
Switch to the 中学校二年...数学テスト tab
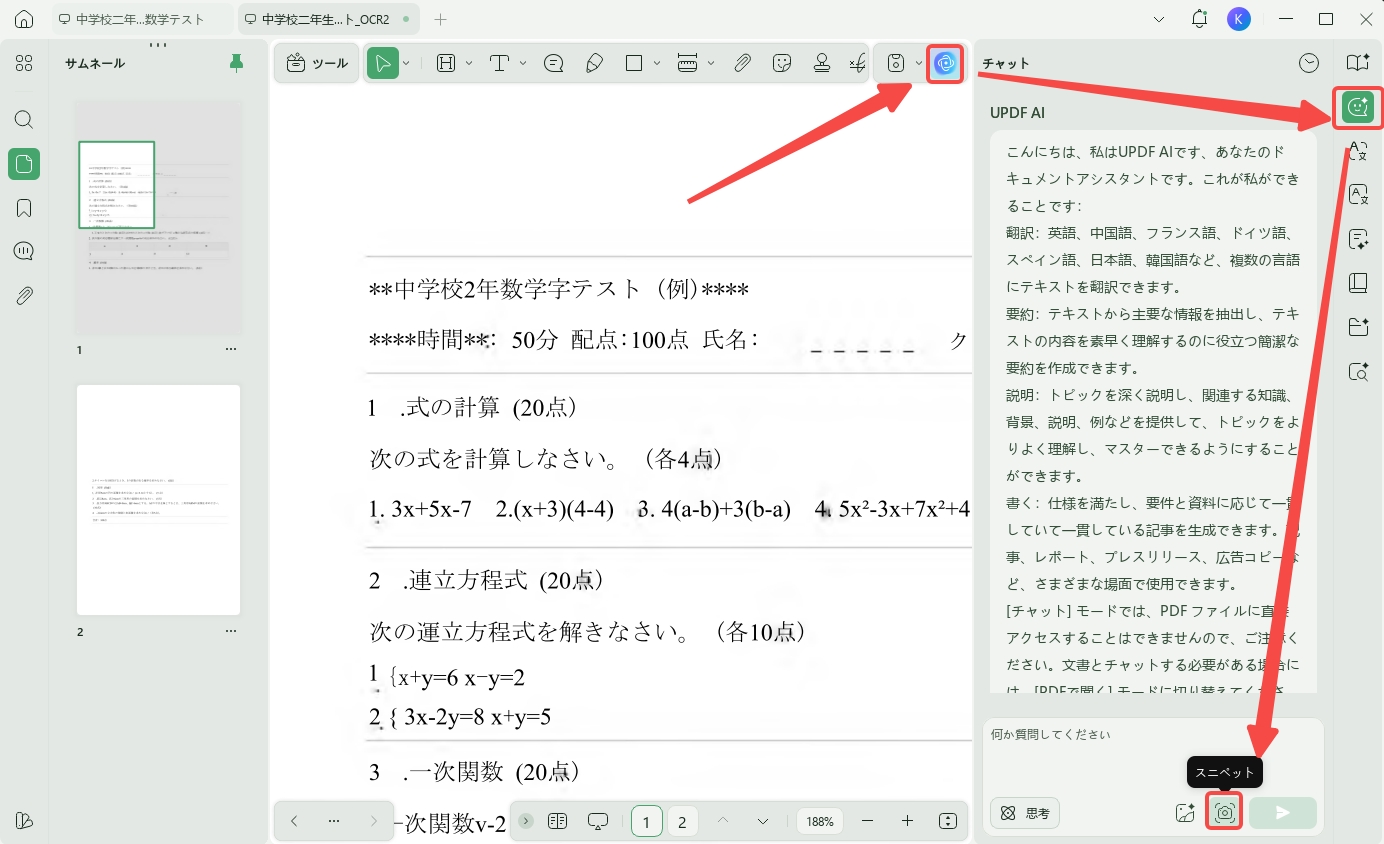point(141,19)
